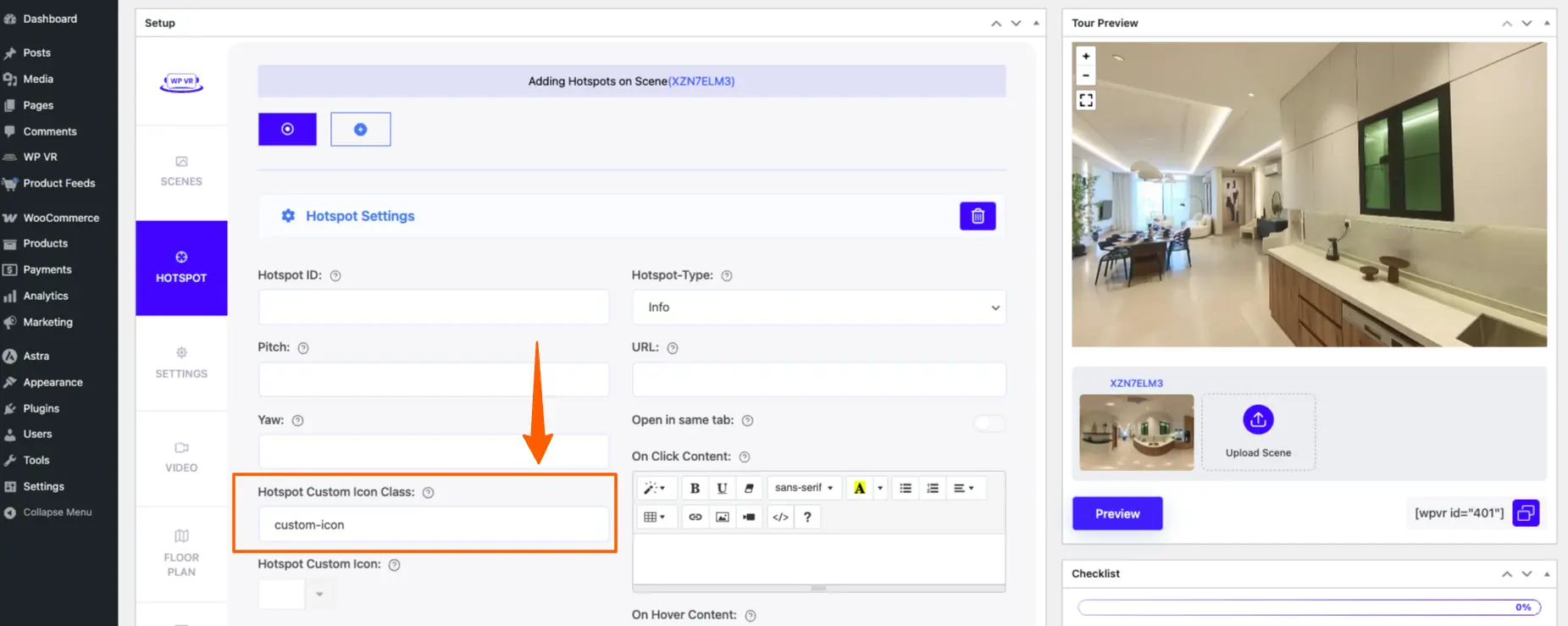Toggle the Open in same tab switch
Screen dimensions: 1568x626
pos(989,423)
